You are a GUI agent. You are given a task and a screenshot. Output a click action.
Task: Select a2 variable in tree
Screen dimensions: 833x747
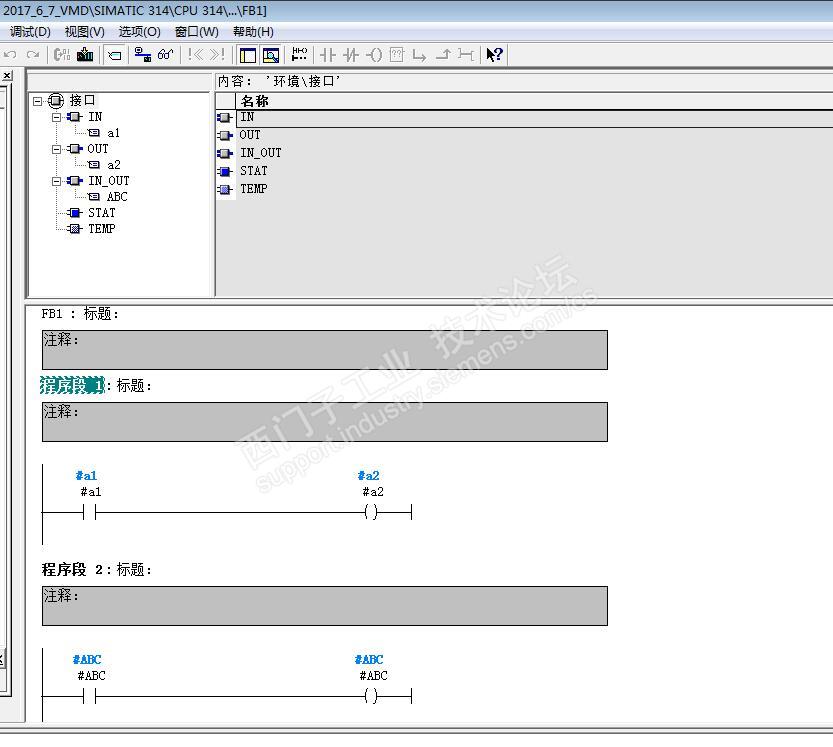pyautogui.click(x=113, y=165)
